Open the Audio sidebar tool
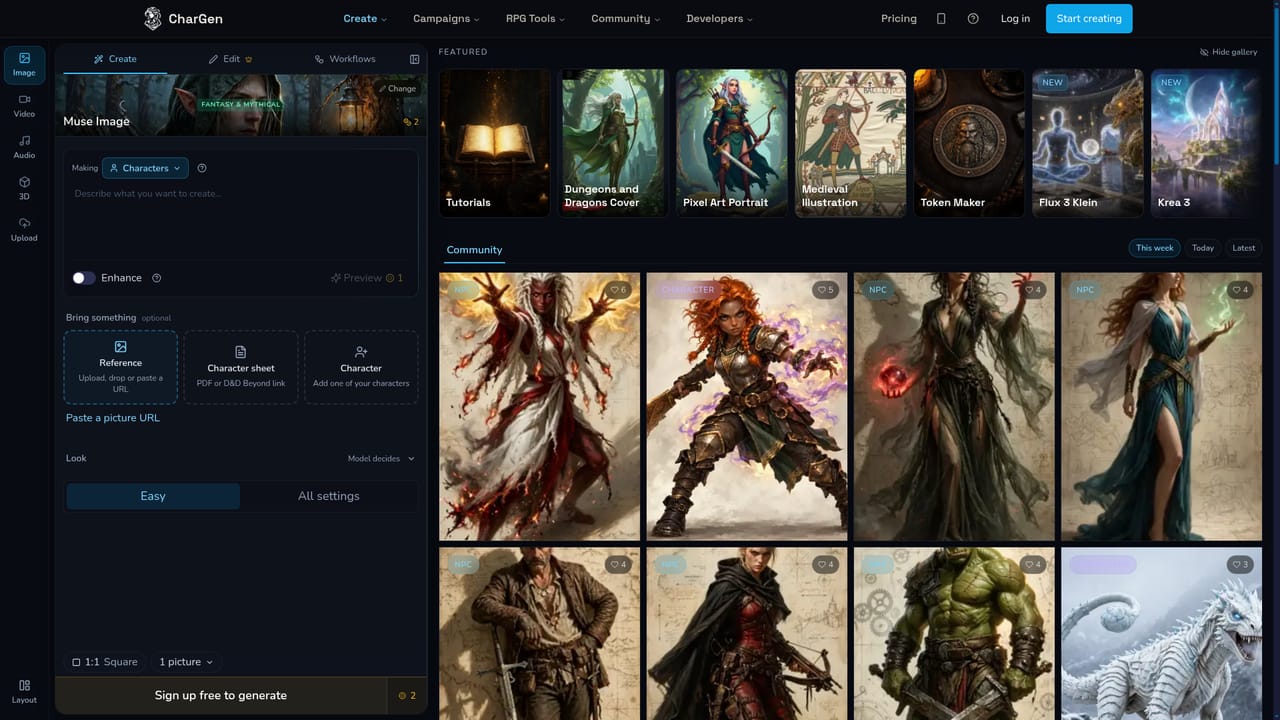The width and height of the screenshot is (1280, 720). [x=24, y=147]
